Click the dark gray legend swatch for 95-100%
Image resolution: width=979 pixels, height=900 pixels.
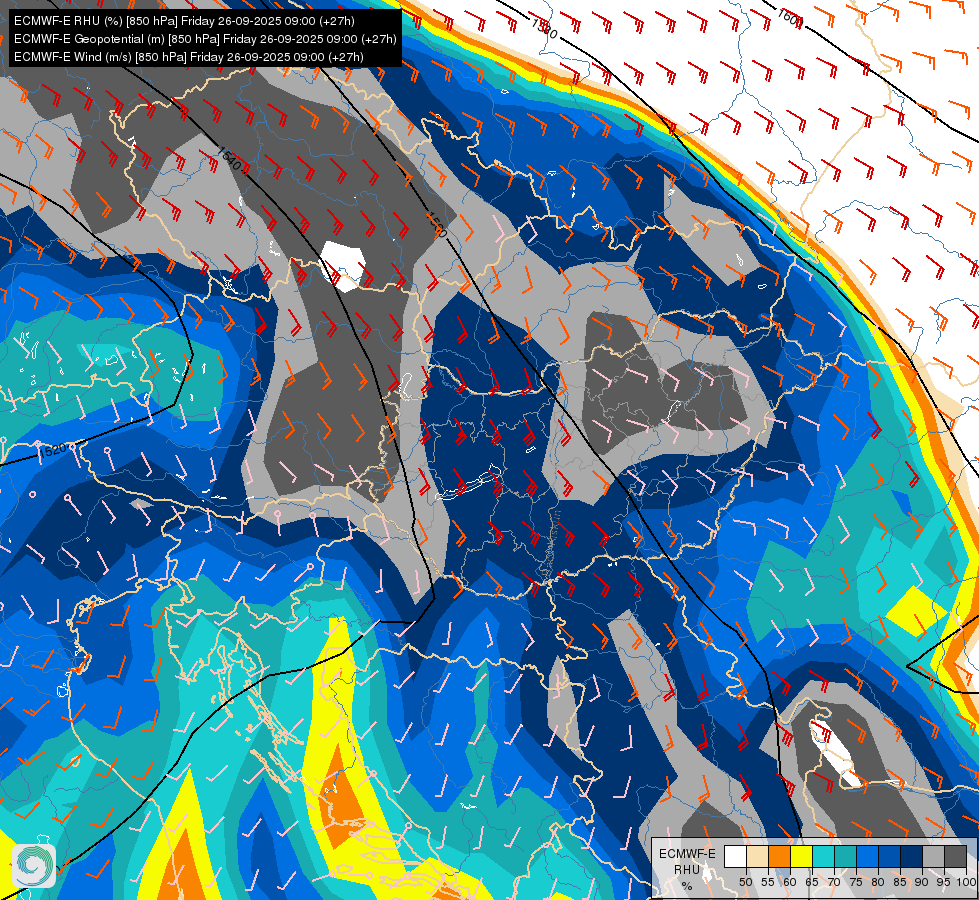[x=955, y=856]
